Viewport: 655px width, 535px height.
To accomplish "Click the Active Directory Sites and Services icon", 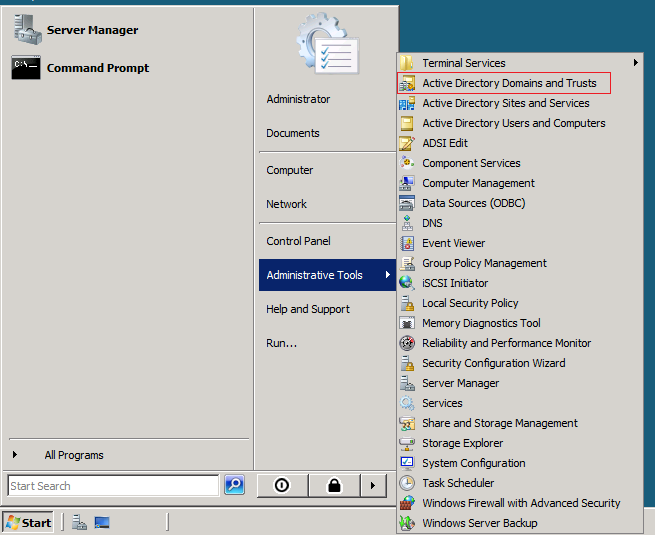I will point(407,103).
